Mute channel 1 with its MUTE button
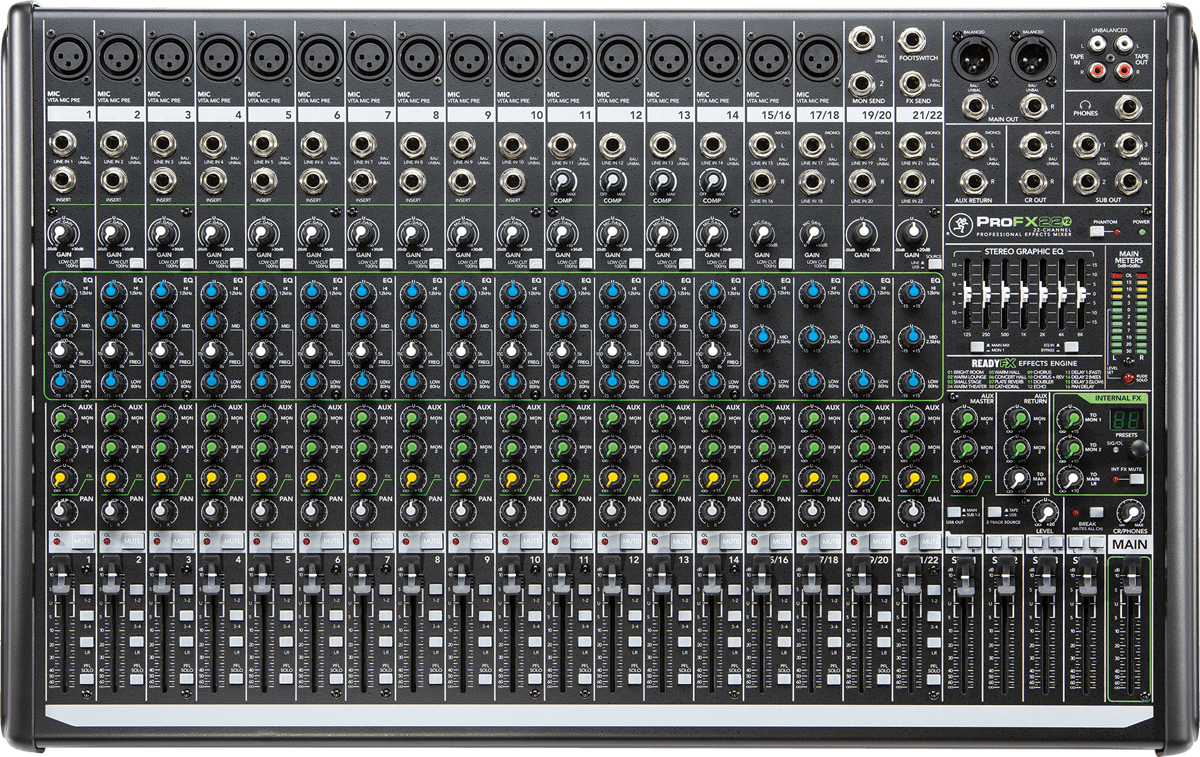Screen dimensions: 1200x757 pyautogui.click(x=81, y=540)
